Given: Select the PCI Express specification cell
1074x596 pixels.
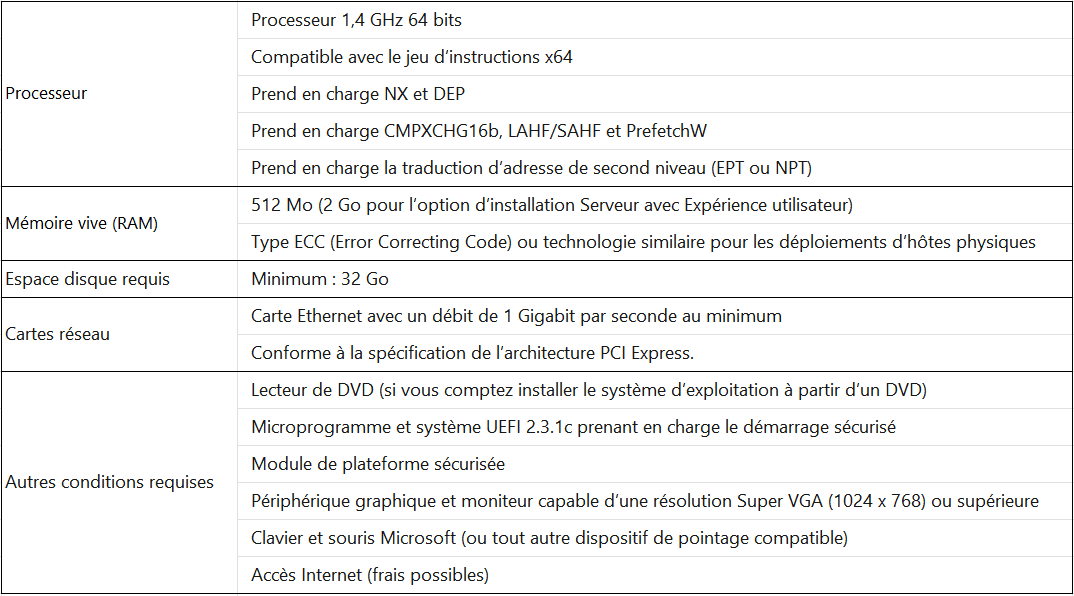Looking at the screenshot, I should [x=472, y=353].
